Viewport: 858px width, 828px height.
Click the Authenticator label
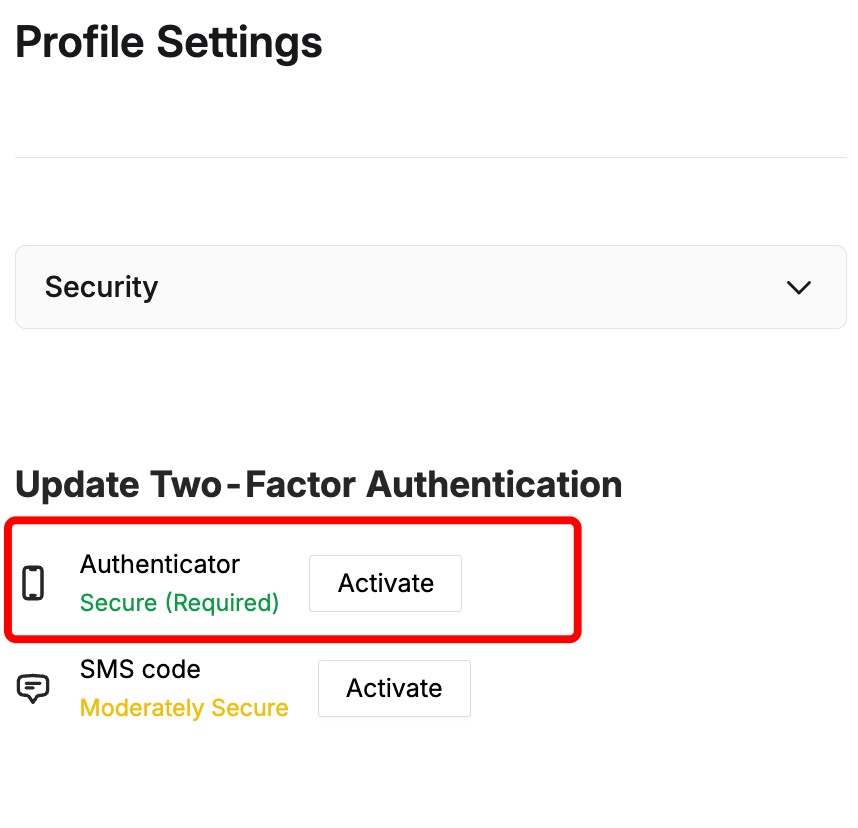(160, 564)
